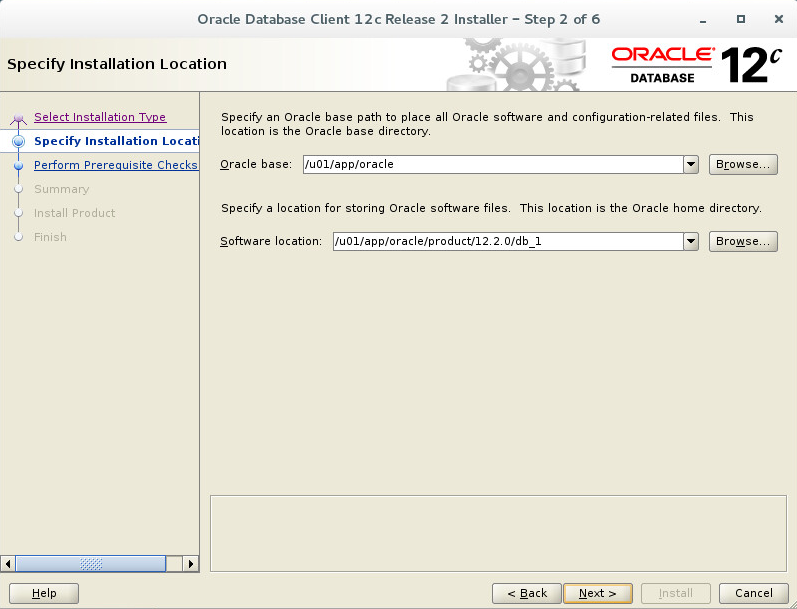Click the Oracle Database 12c logo
Screen dimensions: 797x609
pyautogui.click(x=696, y=65)
